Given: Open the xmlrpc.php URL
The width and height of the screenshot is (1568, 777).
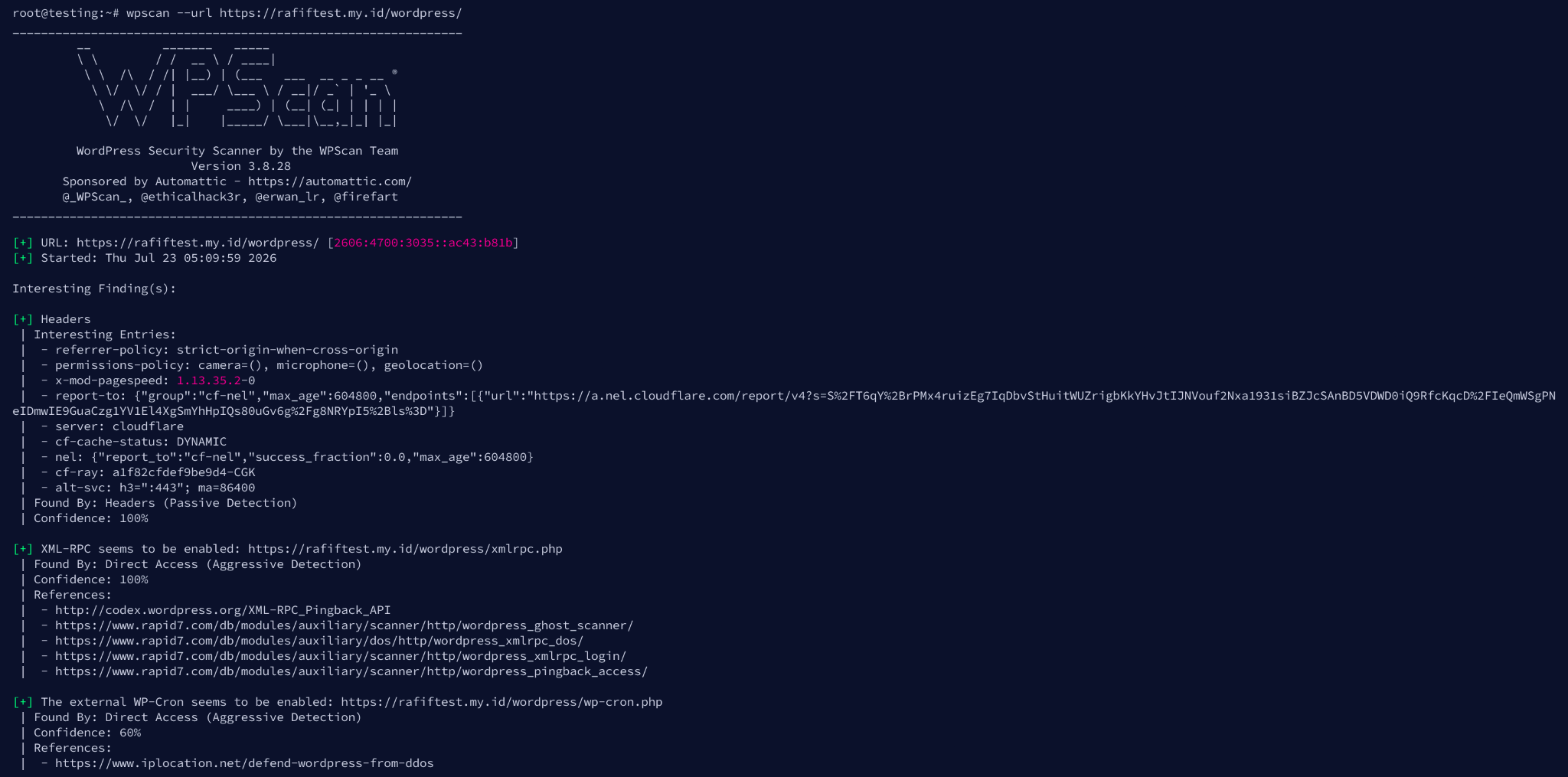Looking at the screenshot, I should pos(405,549).
